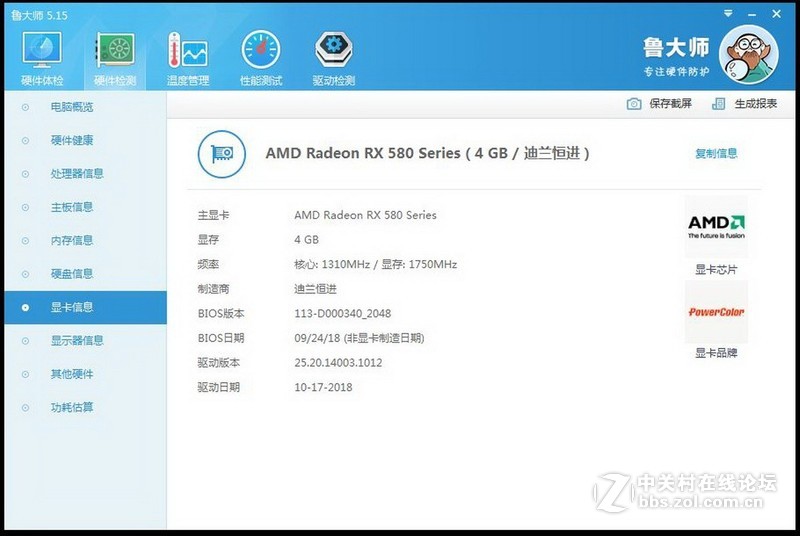
Task: Close the 鲁大师 window
Action: click(x=777, y=14)
